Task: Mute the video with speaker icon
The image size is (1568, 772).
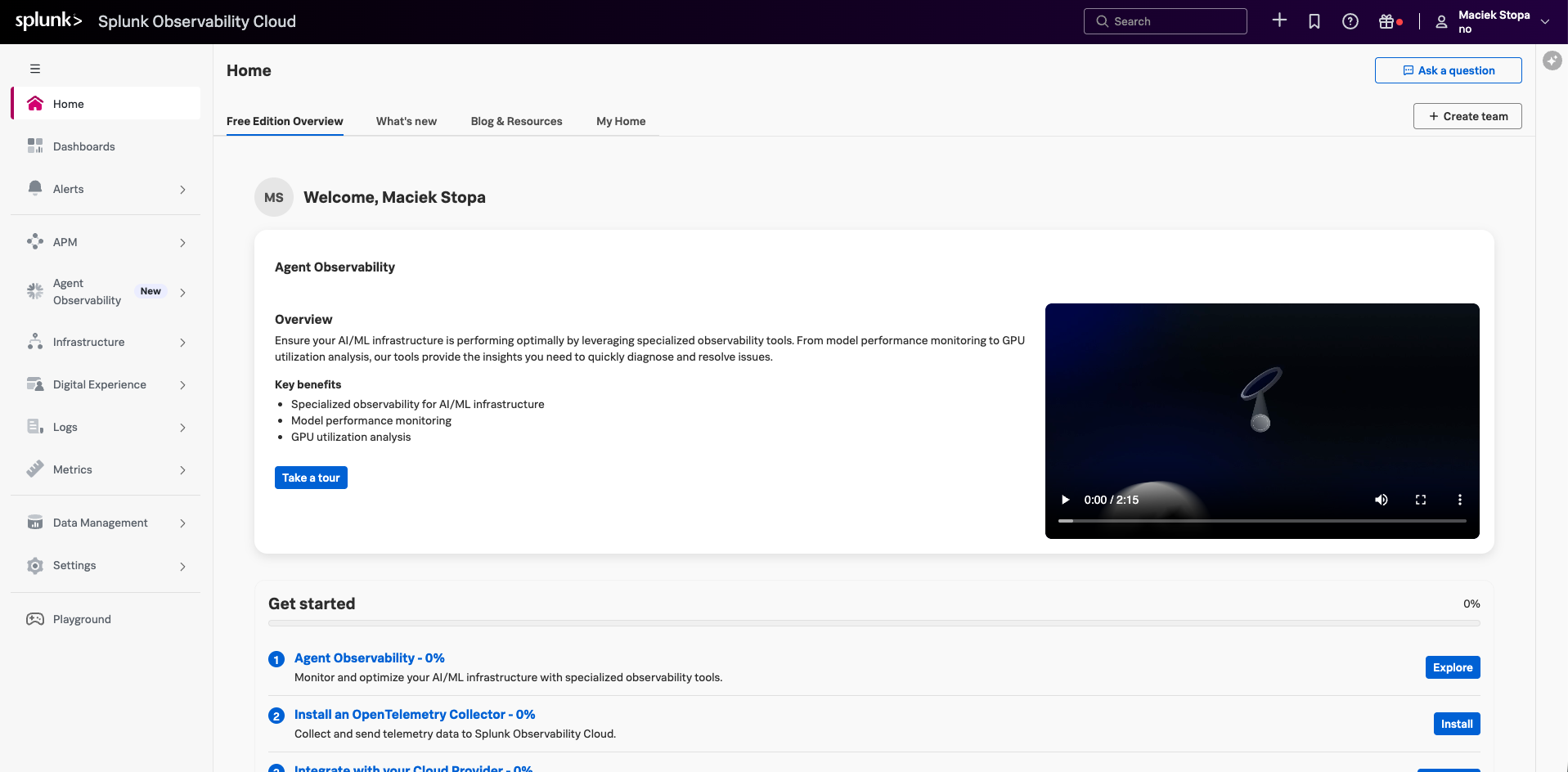Action: (x=1382, y=500)
